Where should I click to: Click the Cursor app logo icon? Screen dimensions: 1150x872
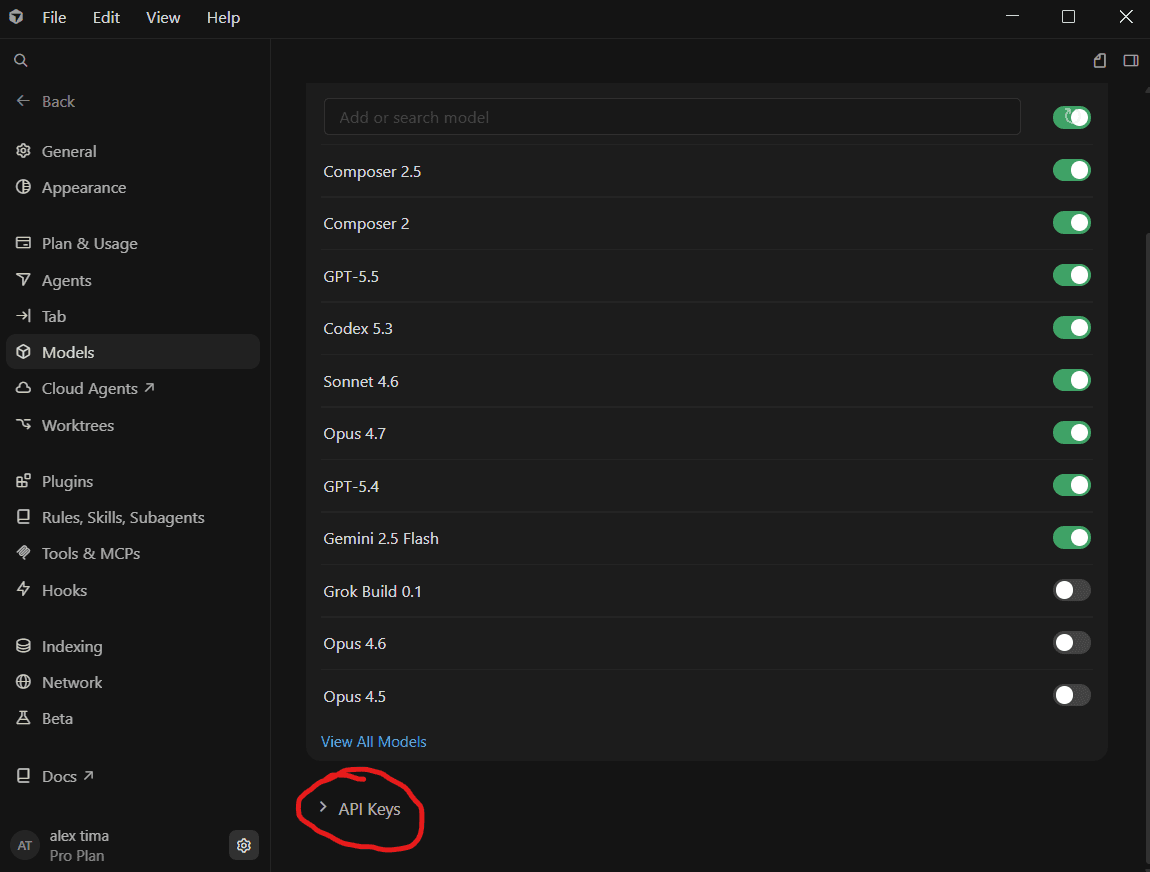[x=16, y=17]
